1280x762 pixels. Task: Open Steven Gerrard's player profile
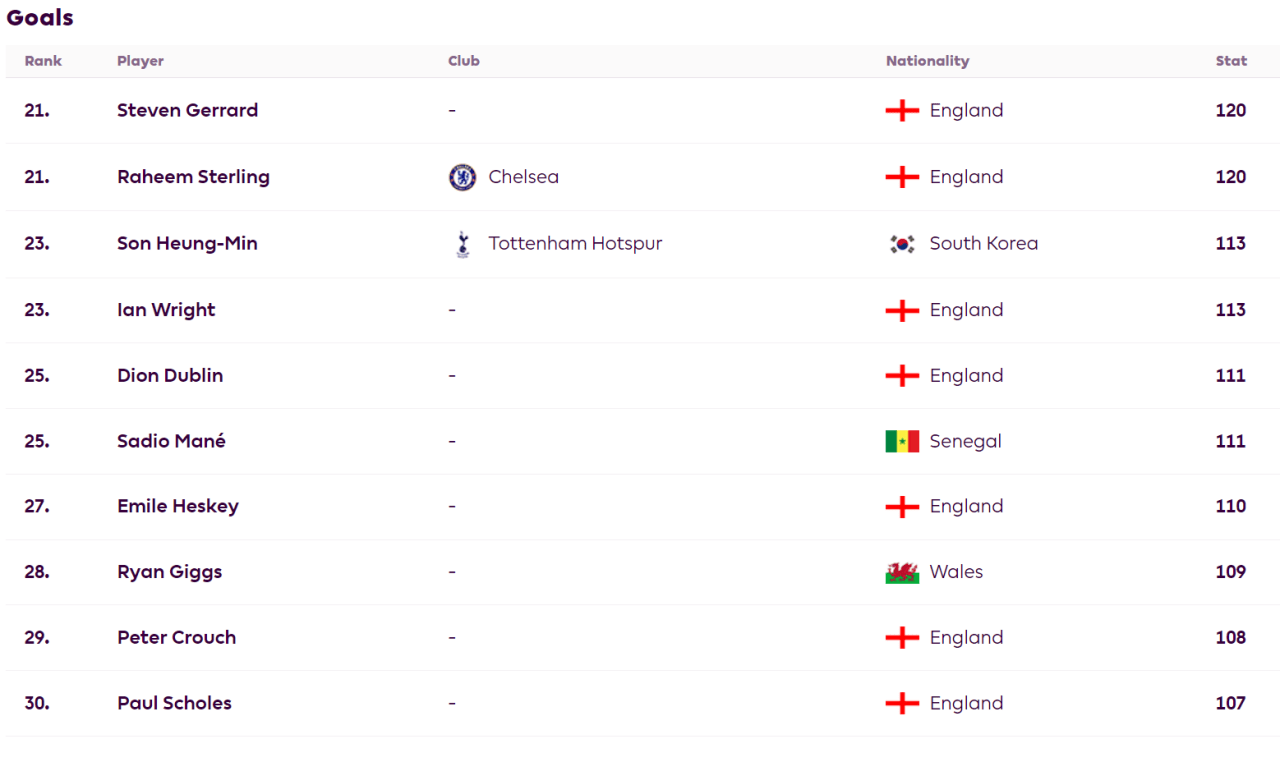tap(187, 110)
